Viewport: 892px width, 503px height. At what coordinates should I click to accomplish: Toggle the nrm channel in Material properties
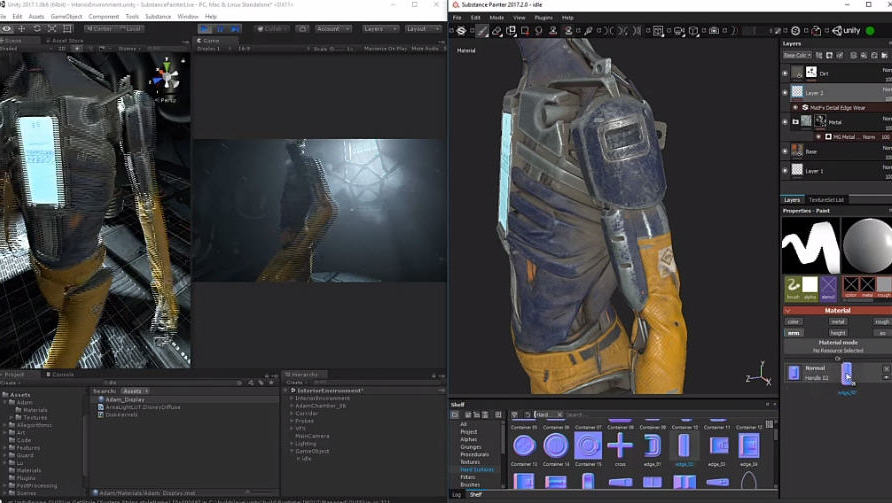(794, 333)
